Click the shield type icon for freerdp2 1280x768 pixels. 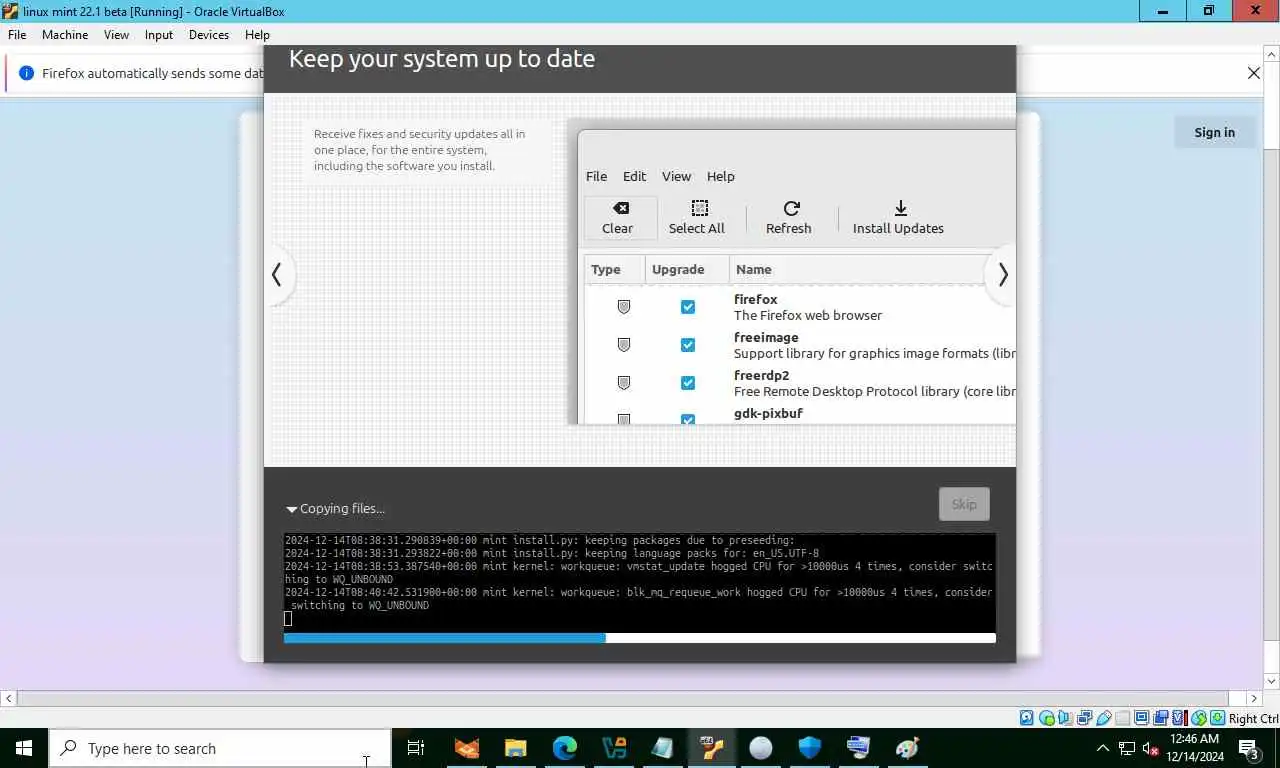[x=624, y=383]
